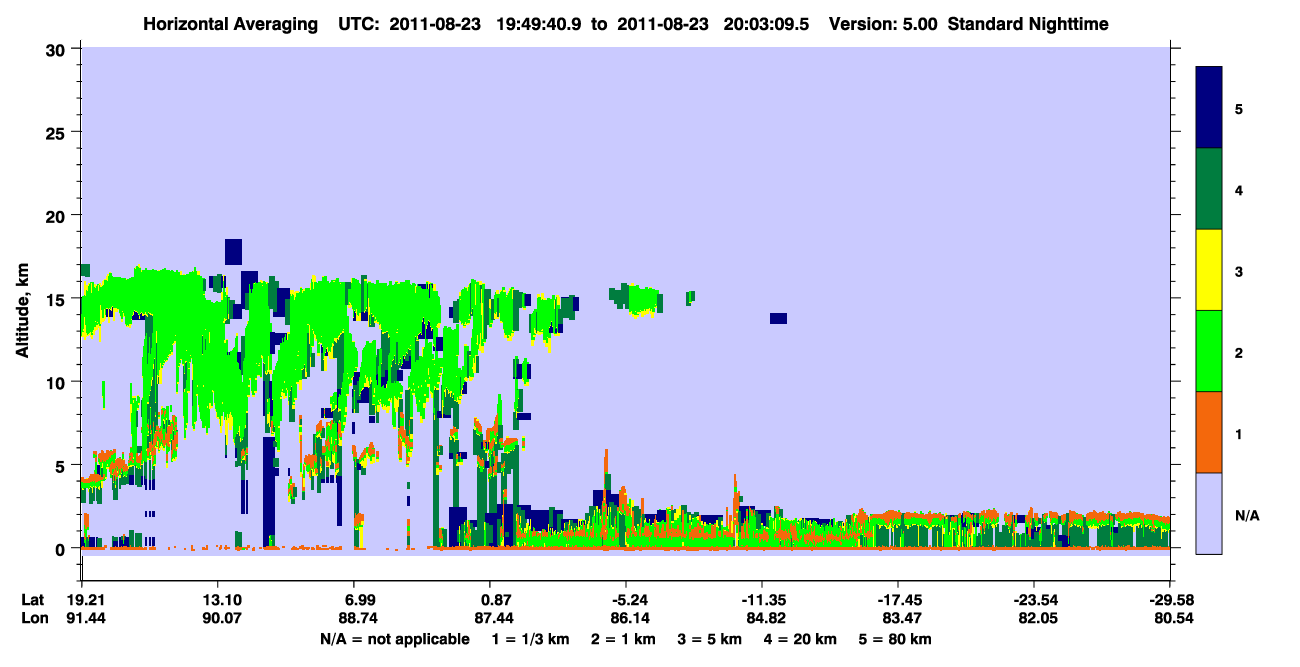Click latitude value 13.10
1300x667 pixels.
[217, 600]
